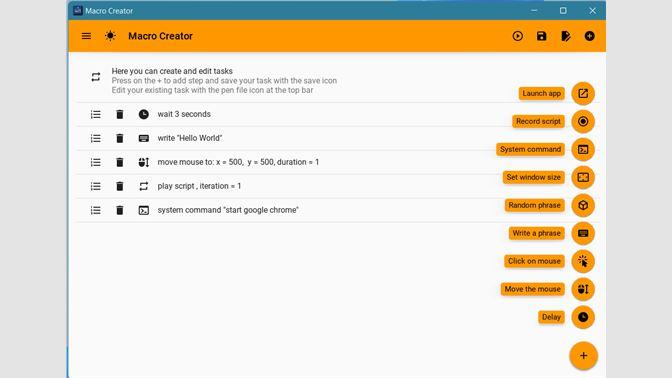The height and width of the screenshot is (378, 672).
Task: Maximize the Macro Creator window
Action: click(563, 10)
